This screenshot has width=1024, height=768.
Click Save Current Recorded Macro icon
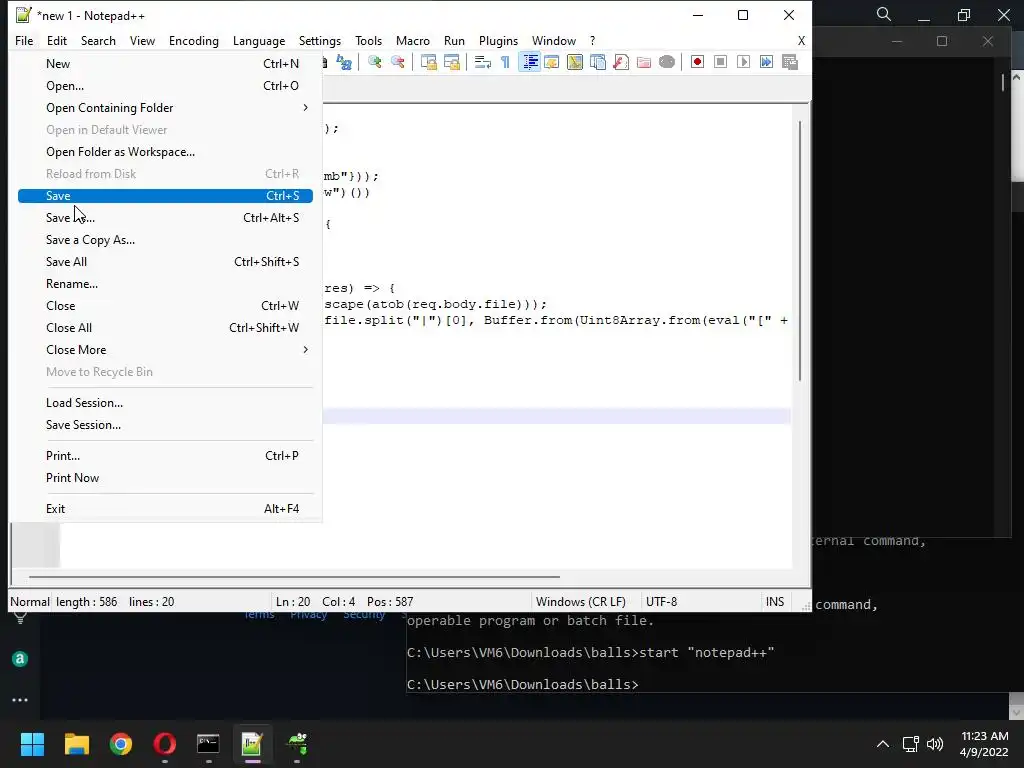[790, 62]
